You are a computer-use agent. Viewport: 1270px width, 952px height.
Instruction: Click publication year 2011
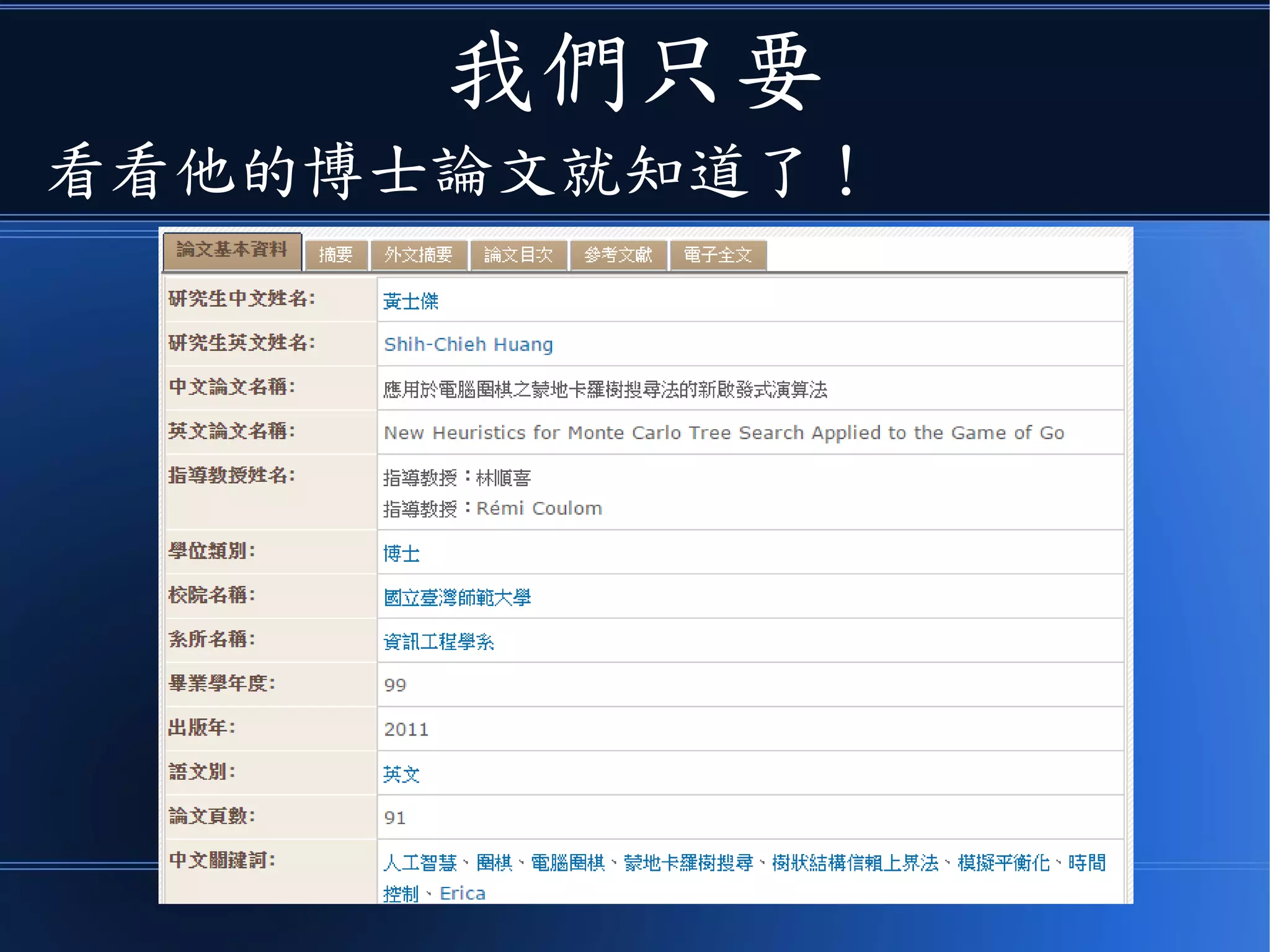pyautogui.click(x=406, y=729)
